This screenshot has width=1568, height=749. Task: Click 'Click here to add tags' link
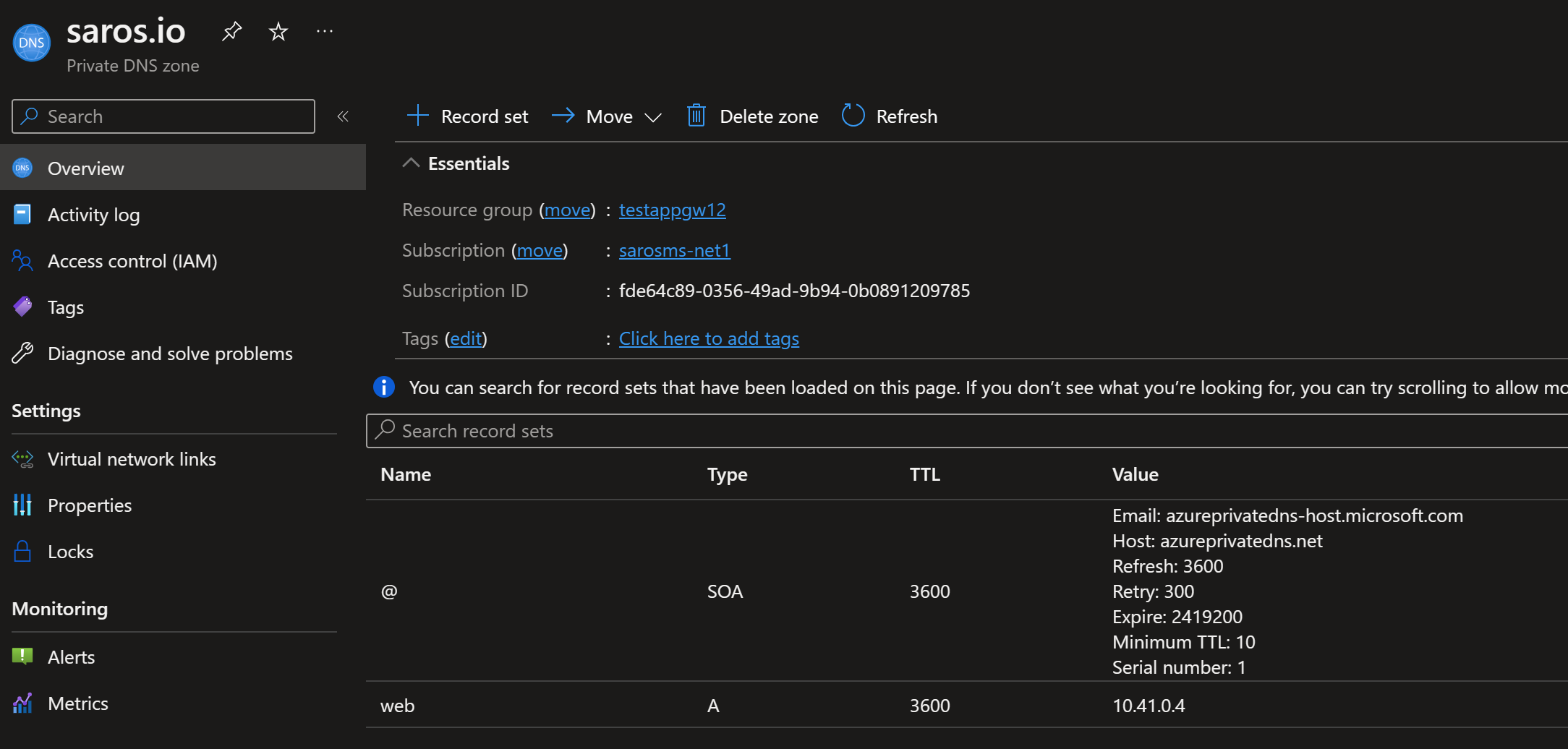709,338
